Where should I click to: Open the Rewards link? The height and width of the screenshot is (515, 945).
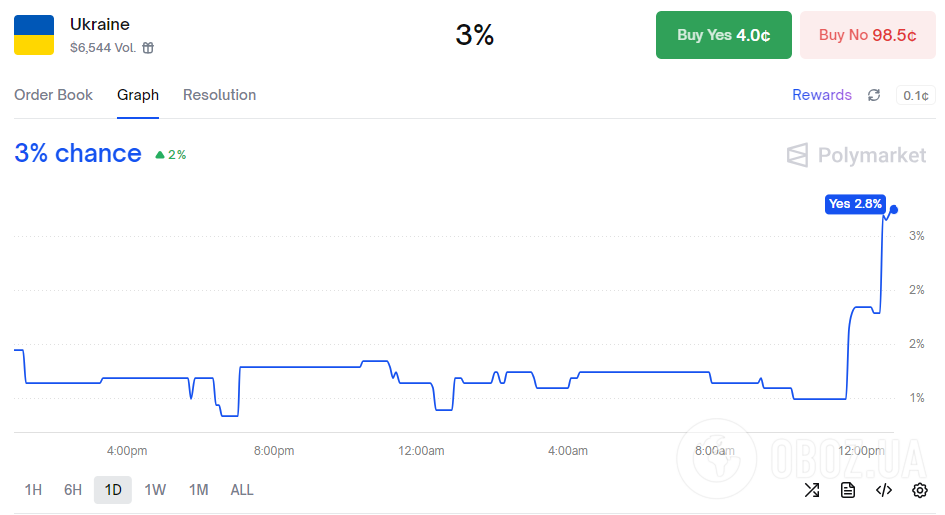pyautogui.click(x=821, y=95)
